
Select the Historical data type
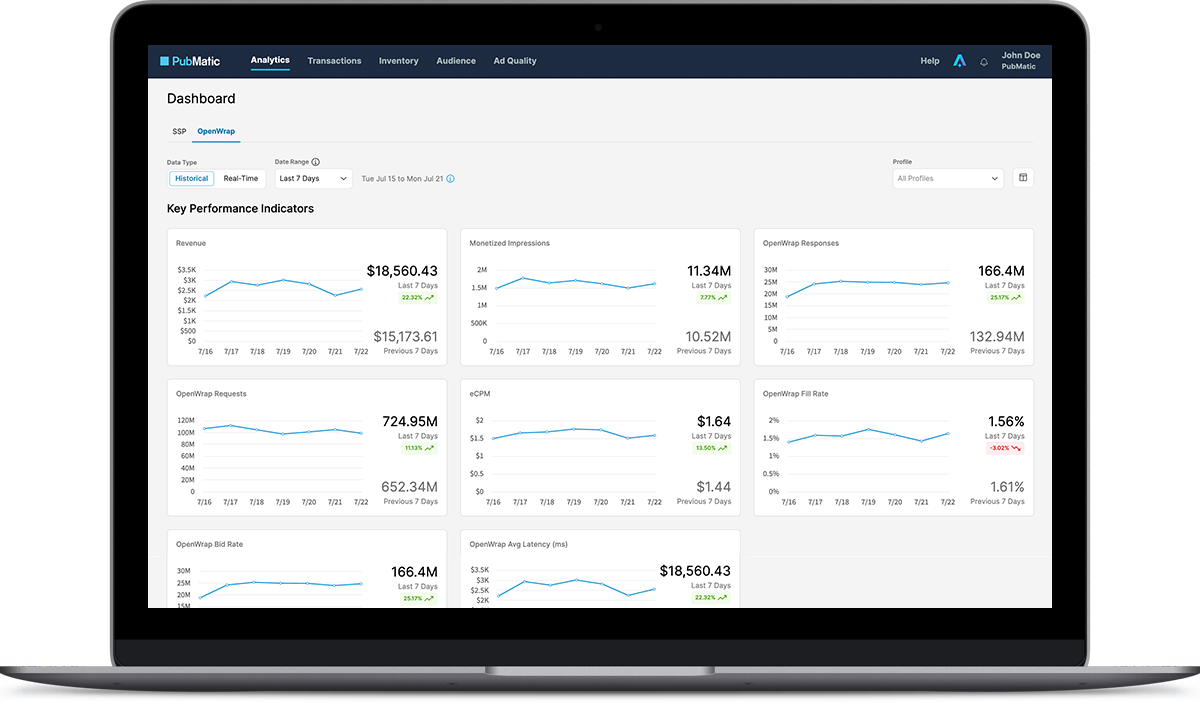191,179
